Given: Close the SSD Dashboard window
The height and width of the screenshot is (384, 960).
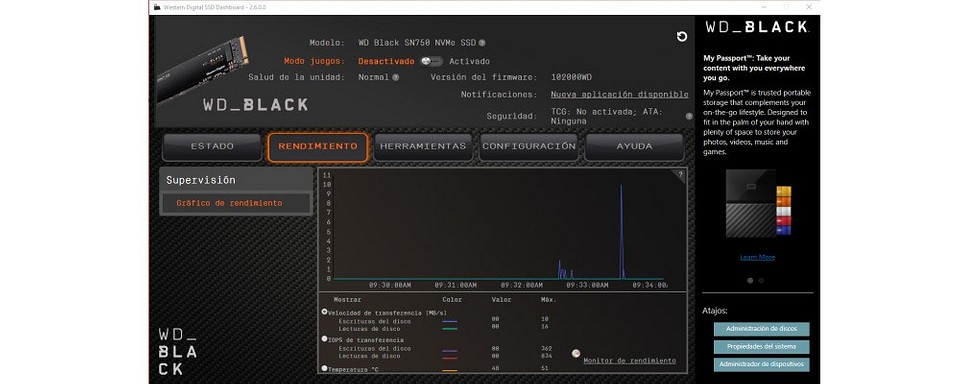Looking at the screenshot, I should click(x=809, y=7).
